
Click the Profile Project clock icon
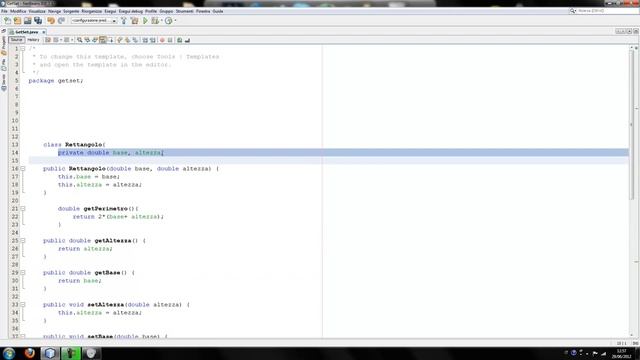[169, 20]
